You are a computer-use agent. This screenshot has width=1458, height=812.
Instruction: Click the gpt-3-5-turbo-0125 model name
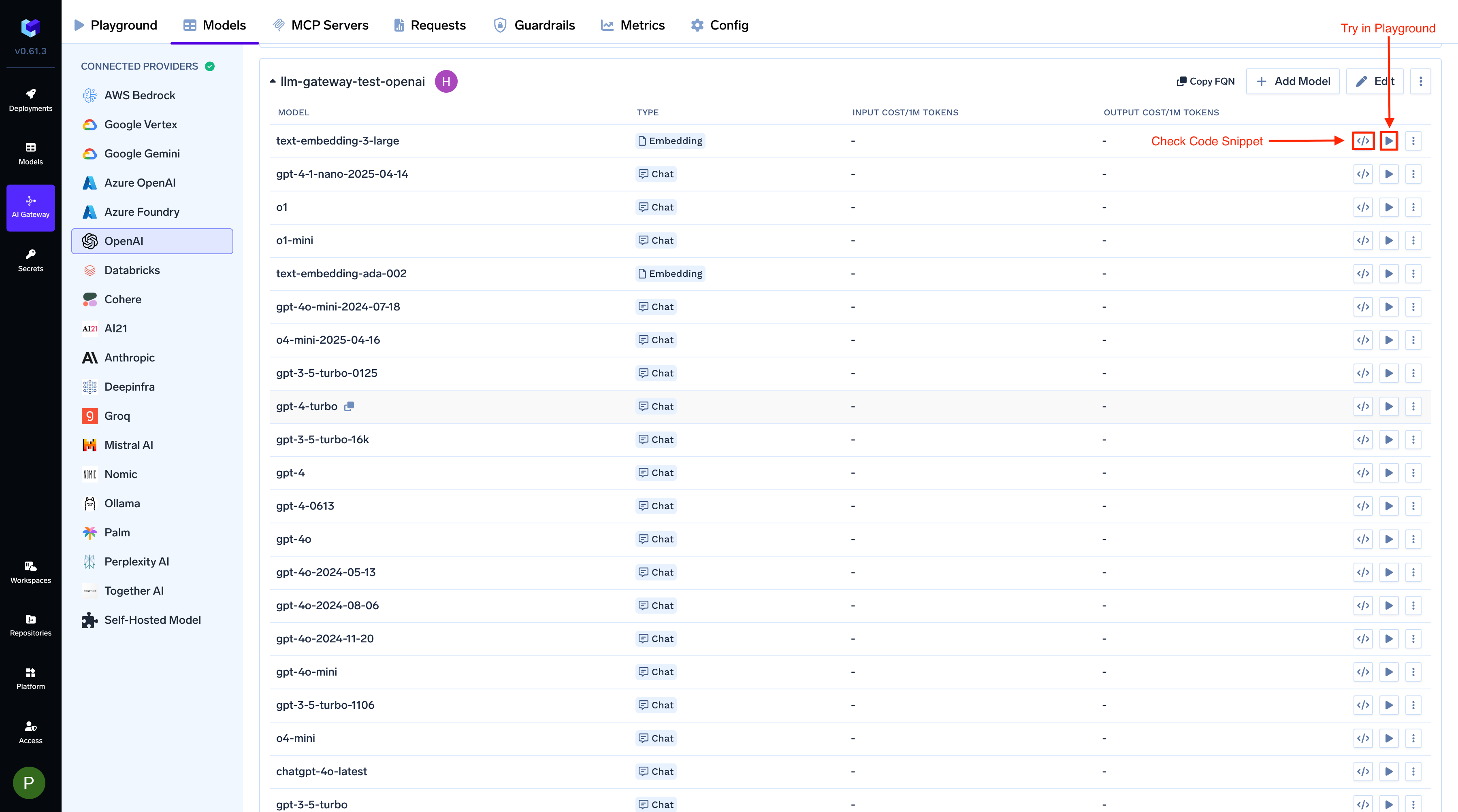coord(326,373)
